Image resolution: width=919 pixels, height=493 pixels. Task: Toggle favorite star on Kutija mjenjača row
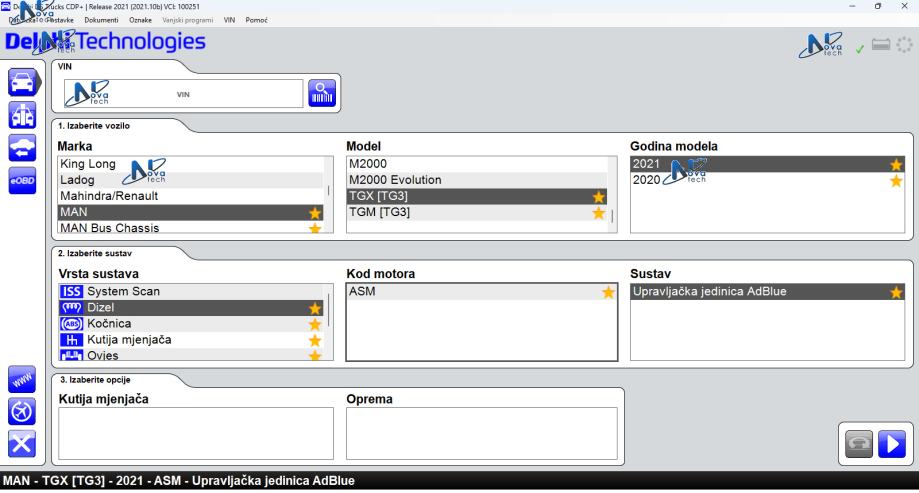click(x=315, y=340)
